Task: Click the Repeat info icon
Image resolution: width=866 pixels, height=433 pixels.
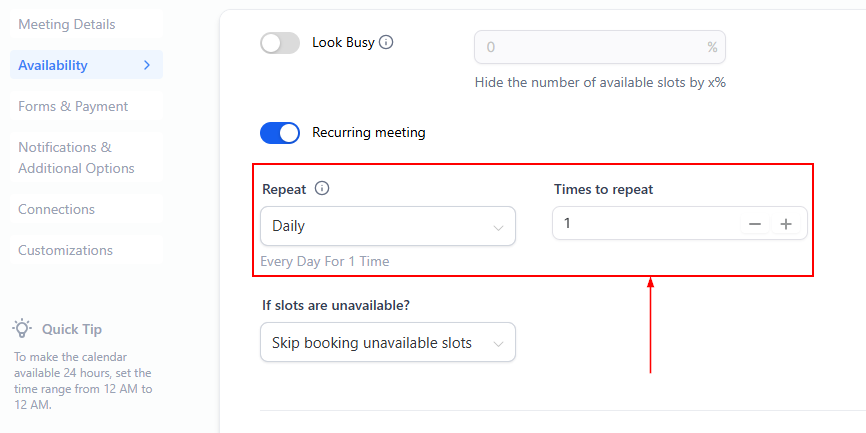Action: point(322,188)
